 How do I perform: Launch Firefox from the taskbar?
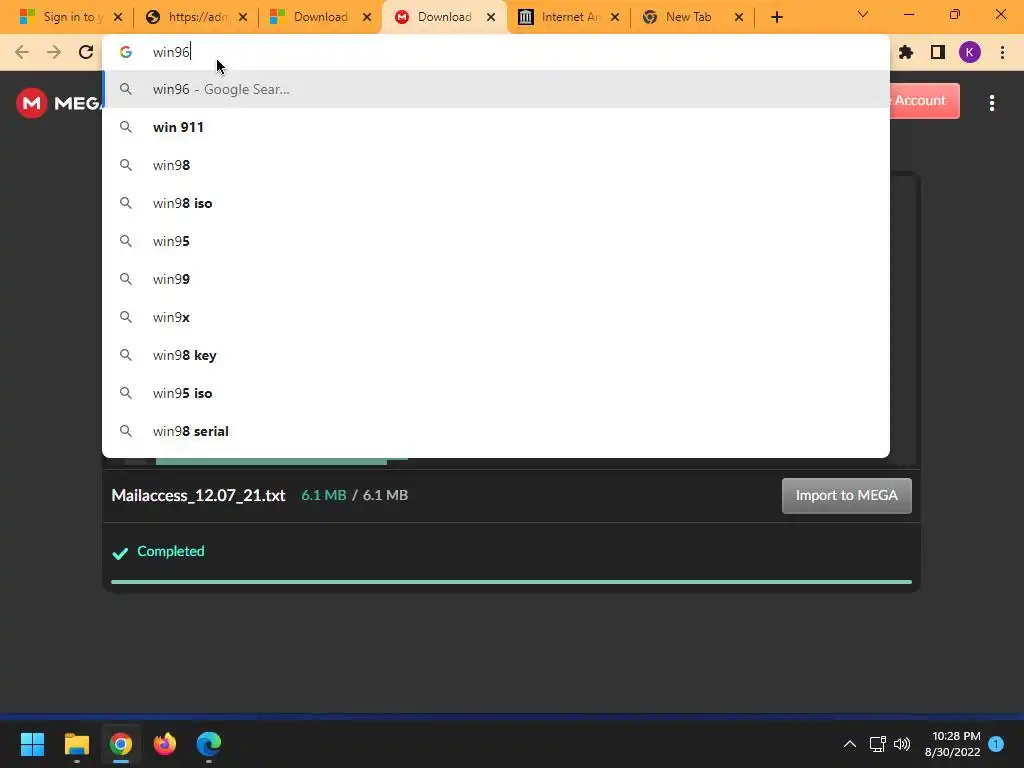click(x=165, y=744)
